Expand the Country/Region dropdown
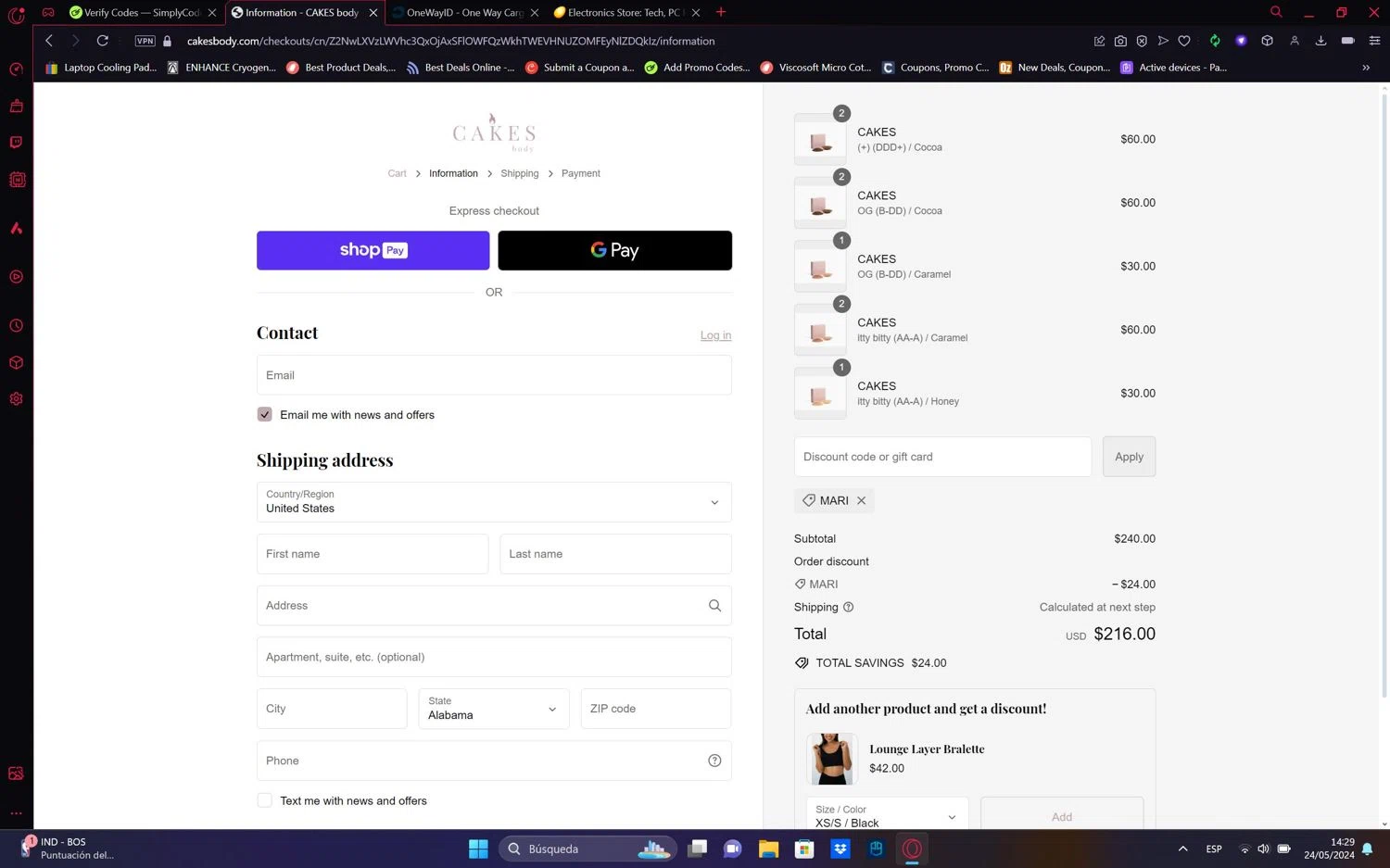This screenshot has height=868, width=1390. (494, 502)
